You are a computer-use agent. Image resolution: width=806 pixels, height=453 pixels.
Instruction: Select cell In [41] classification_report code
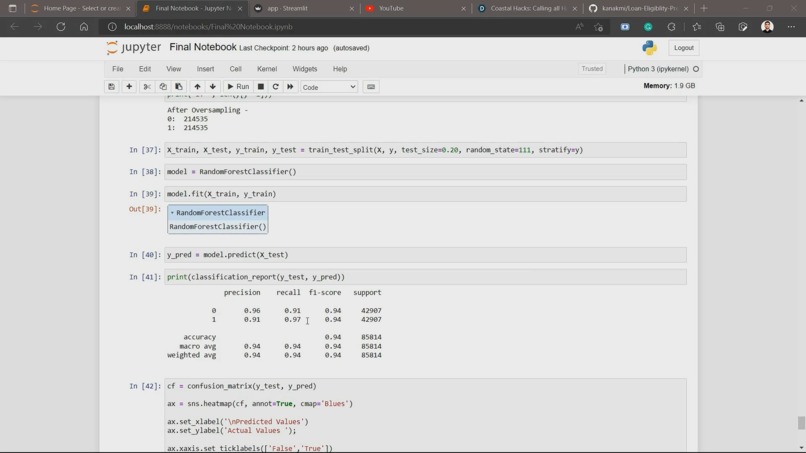(425, 277)
